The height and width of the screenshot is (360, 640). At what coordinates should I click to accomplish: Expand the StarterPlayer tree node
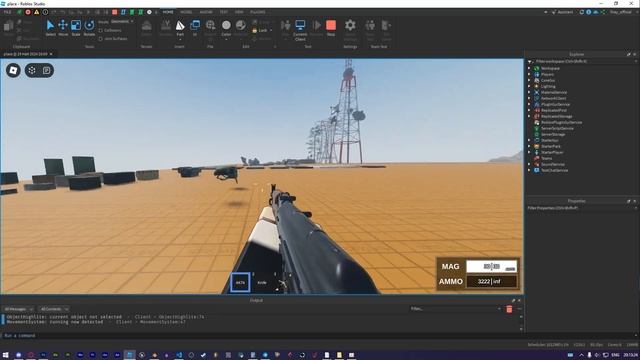tap(529, 152)
